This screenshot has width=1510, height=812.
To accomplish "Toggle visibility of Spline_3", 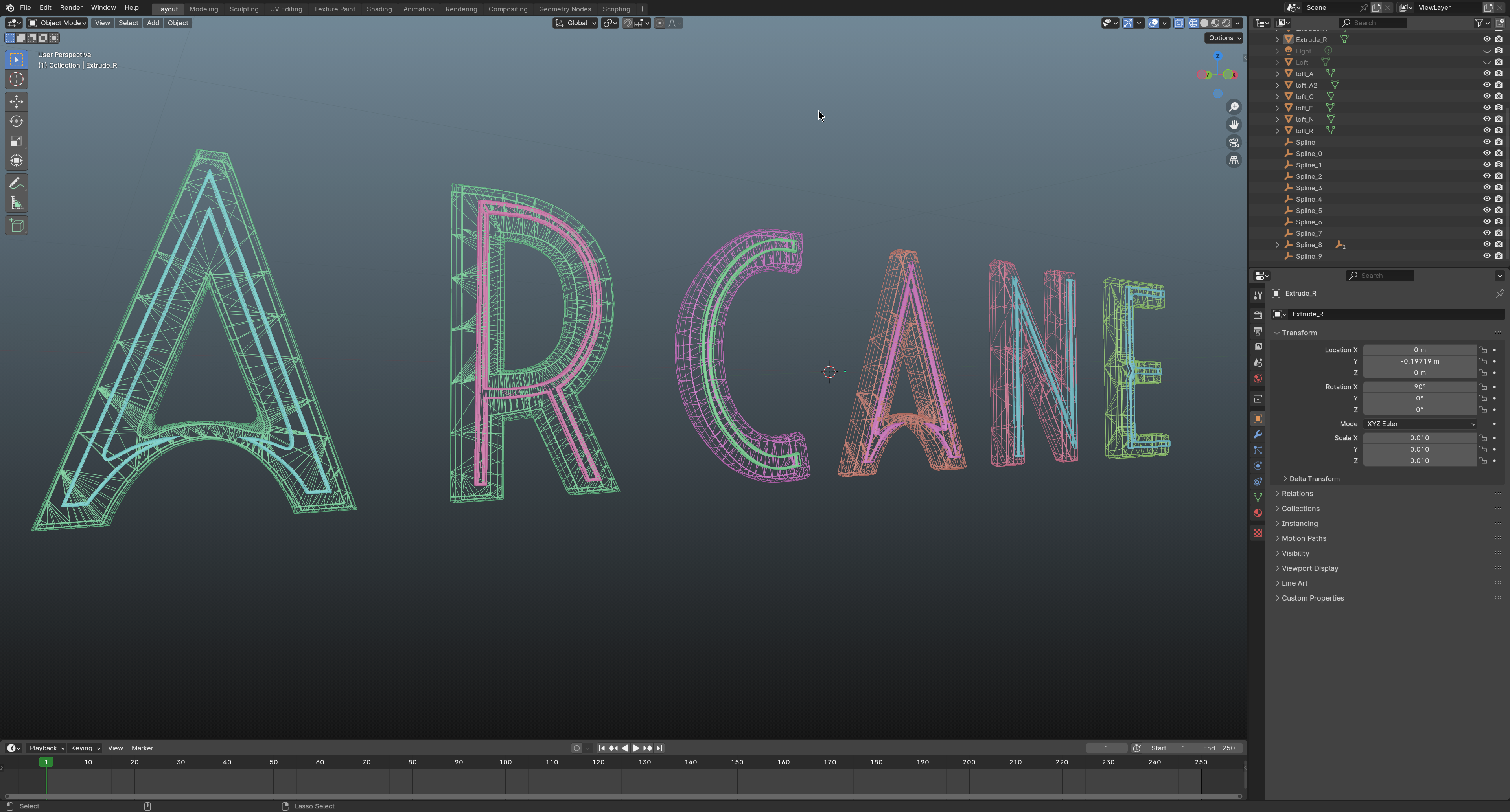I will coord(1486,187).
